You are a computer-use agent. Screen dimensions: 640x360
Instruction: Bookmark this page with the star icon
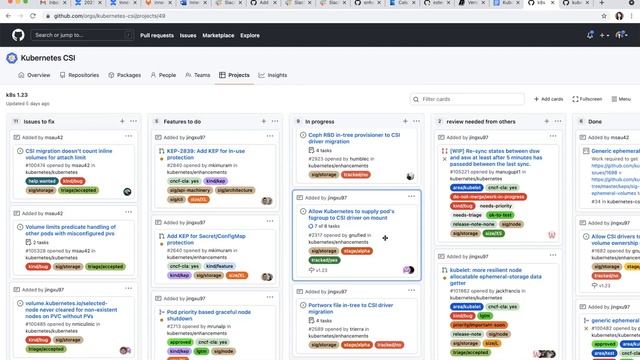(604, 16)
